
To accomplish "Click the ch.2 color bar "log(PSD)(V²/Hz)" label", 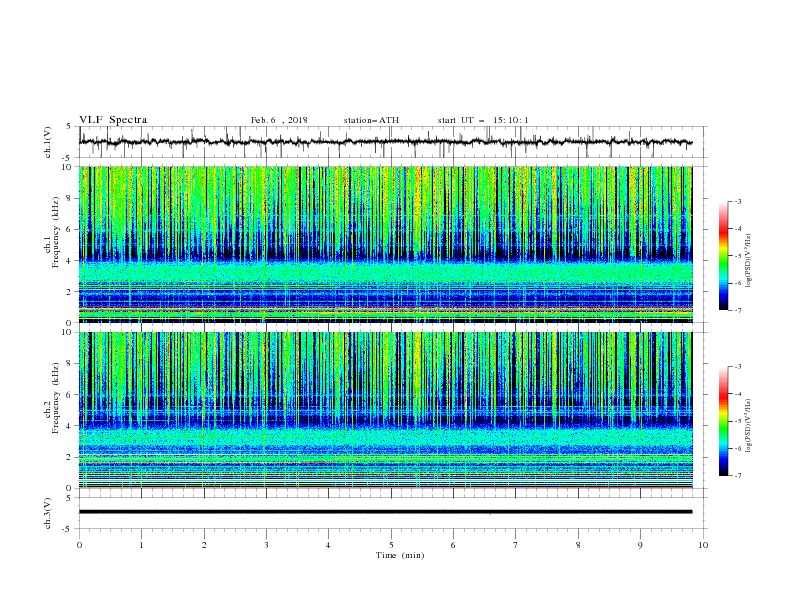I will coord(748,426).
